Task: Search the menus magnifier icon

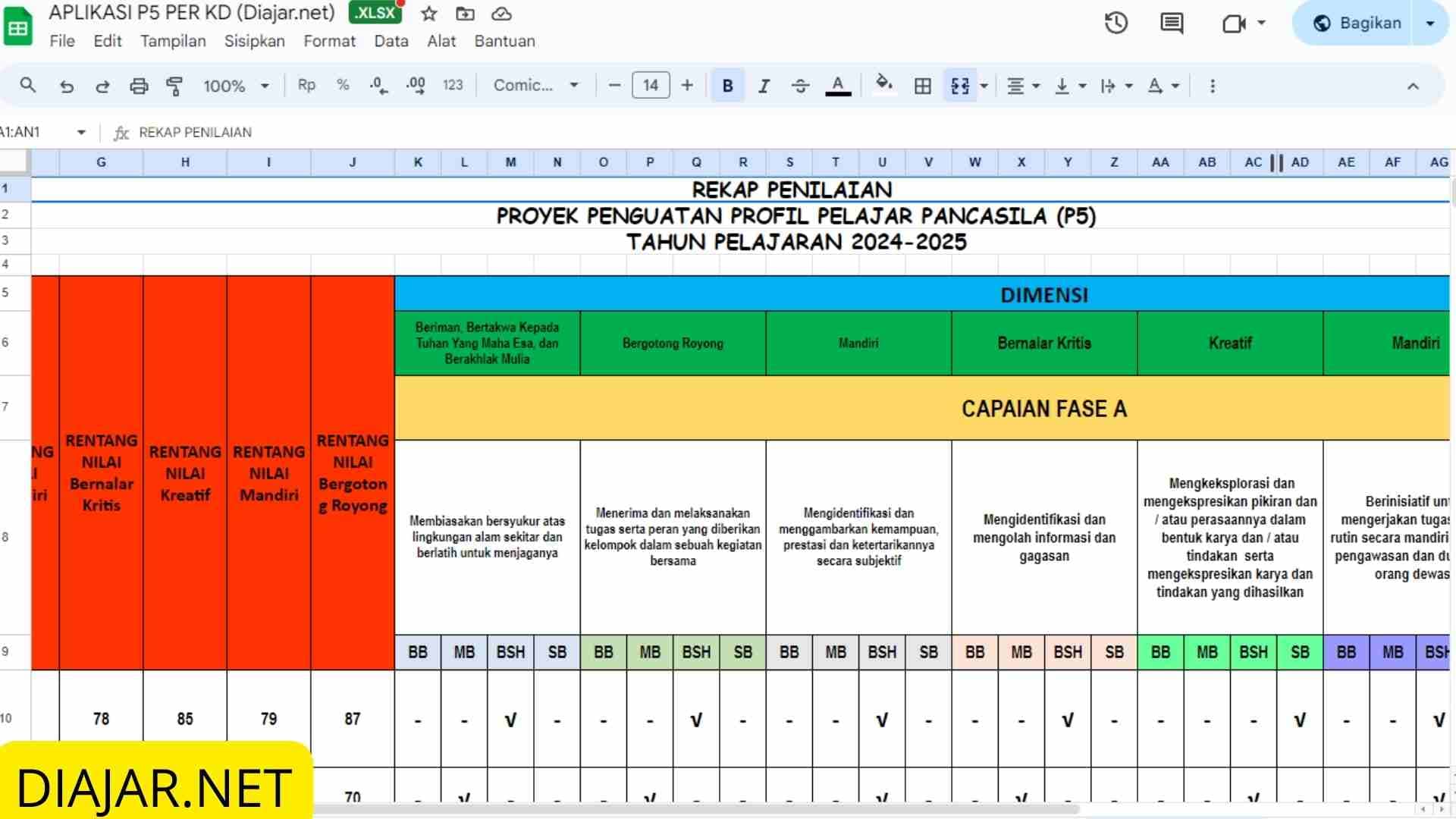Action: tap(28, 86)
